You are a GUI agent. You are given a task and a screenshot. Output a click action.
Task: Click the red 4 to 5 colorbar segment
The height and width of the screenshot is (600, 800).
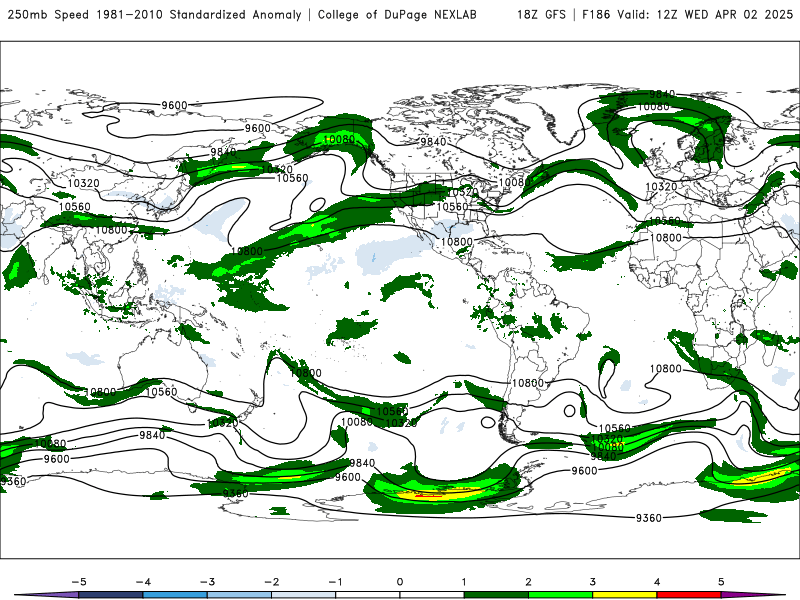tap(689, 595)
